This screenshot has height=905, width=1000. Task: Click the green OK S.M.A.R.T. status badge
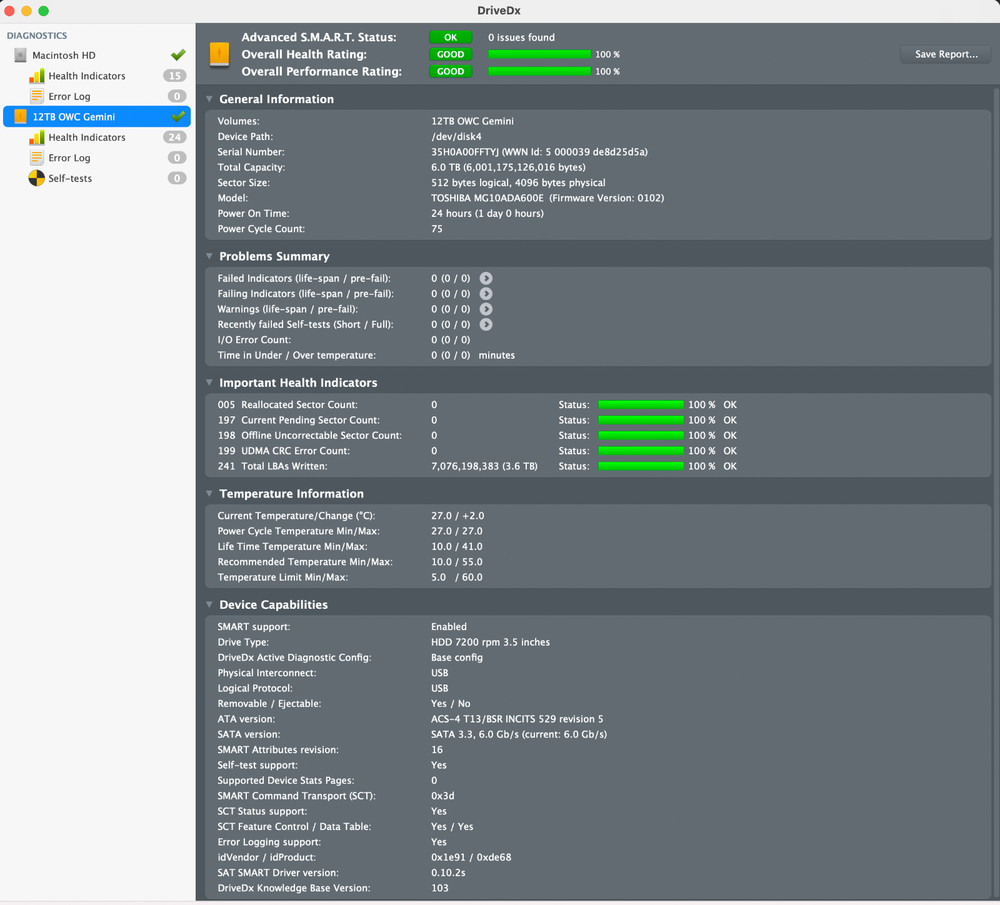pos(450,38)
